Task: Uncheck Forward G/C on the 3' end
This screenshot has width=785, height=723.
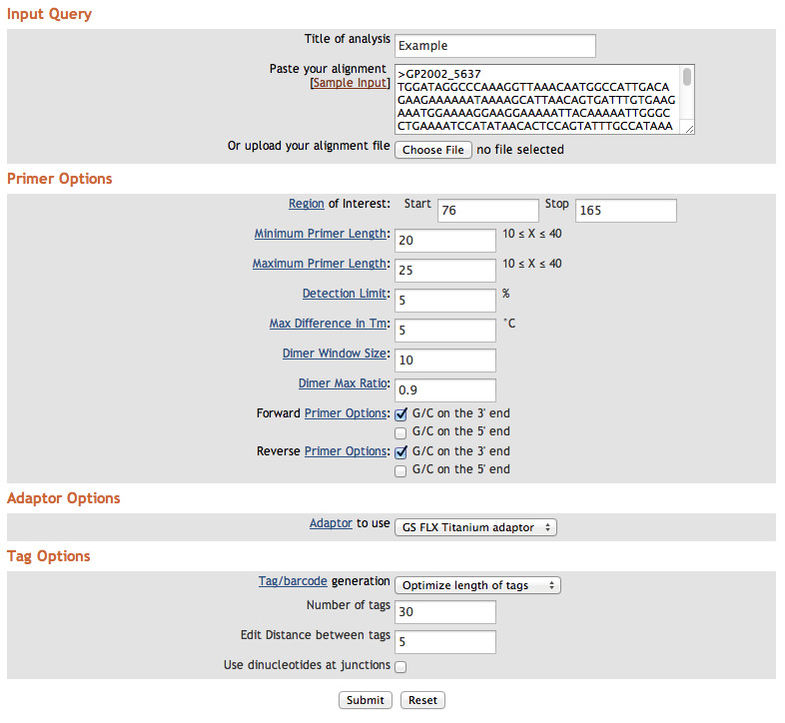Action: 401,414
